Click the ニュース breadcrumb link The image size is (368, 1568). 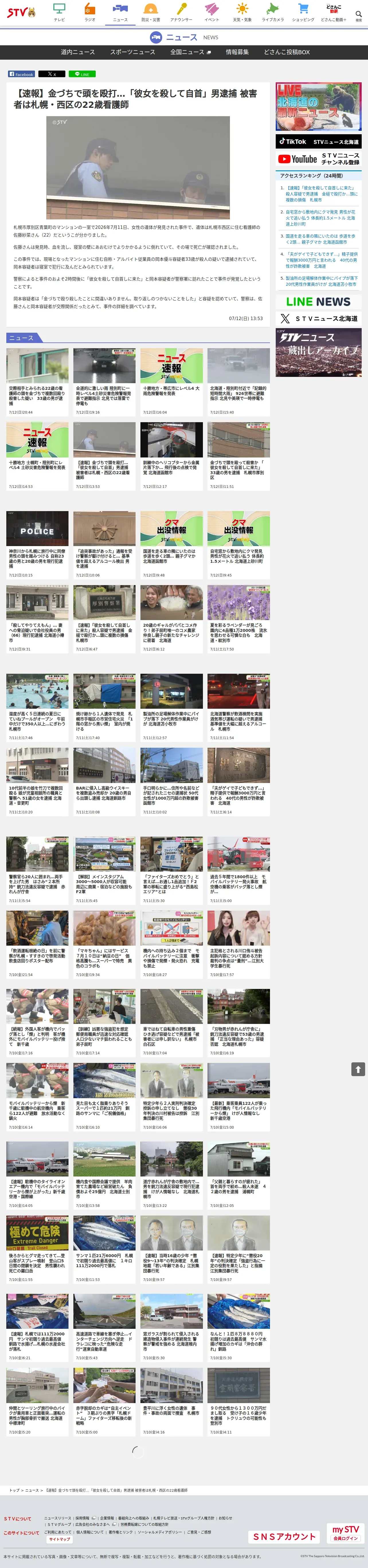click(x=32, y=1490)
